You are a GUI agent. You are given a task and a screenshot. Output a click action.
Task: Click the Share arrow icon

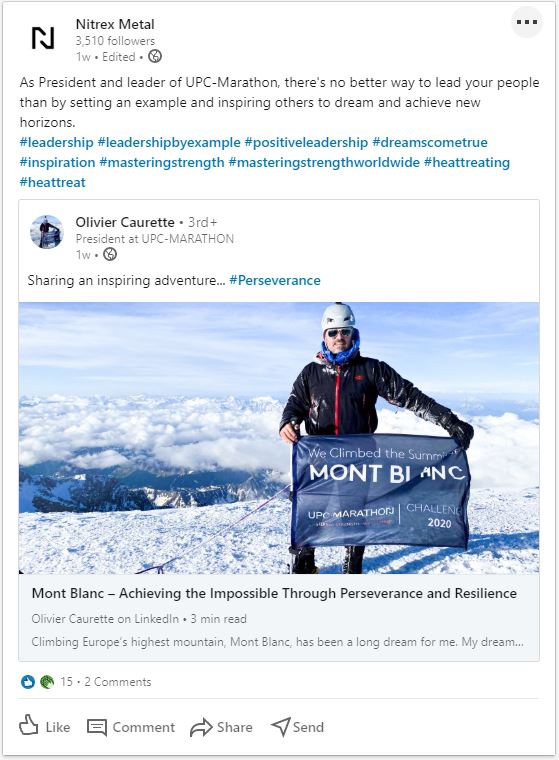[x=201, y=727]
